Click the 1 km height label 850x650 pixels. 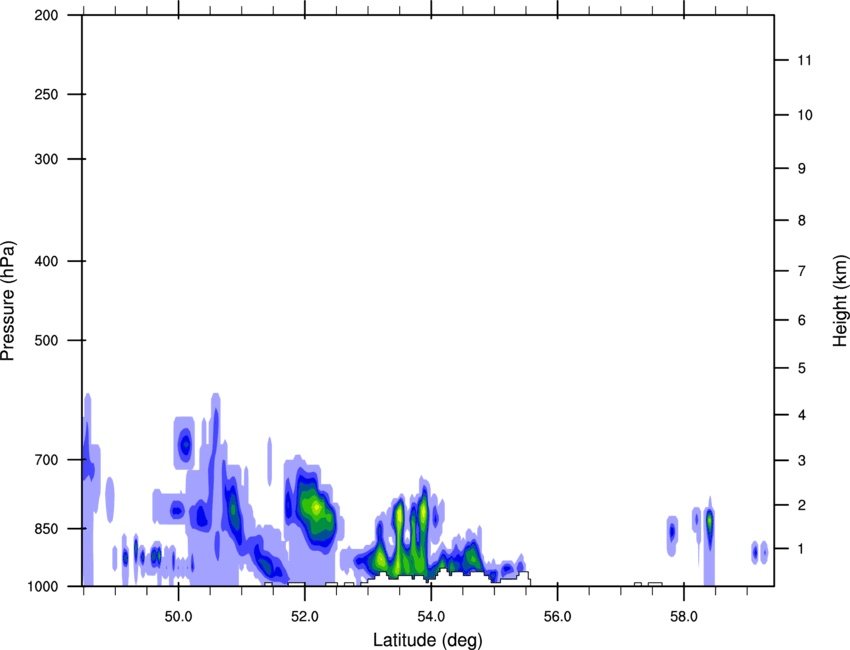802,549
